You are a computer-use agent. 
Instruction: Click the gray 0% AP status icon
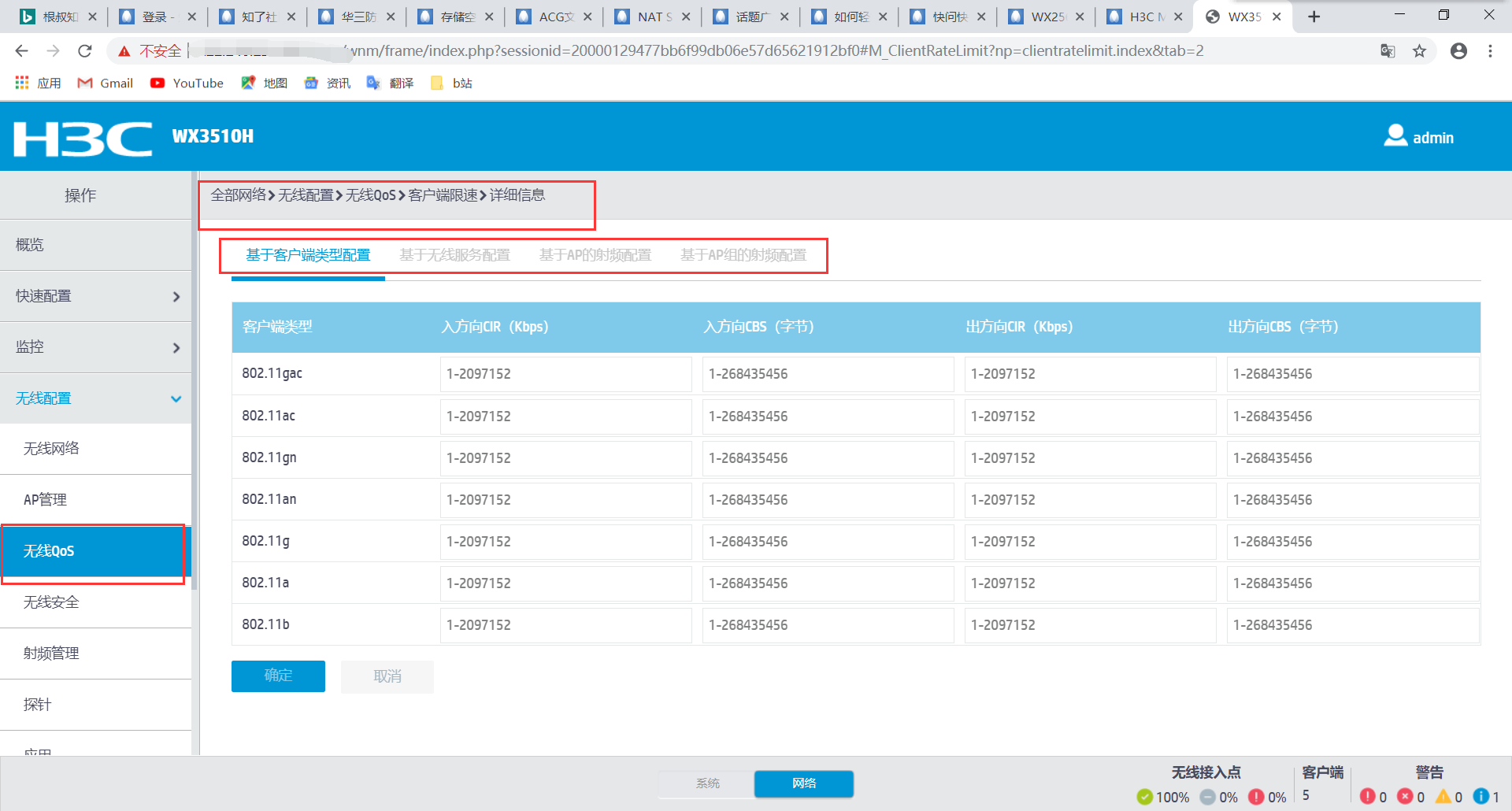tap(1208, 797)
